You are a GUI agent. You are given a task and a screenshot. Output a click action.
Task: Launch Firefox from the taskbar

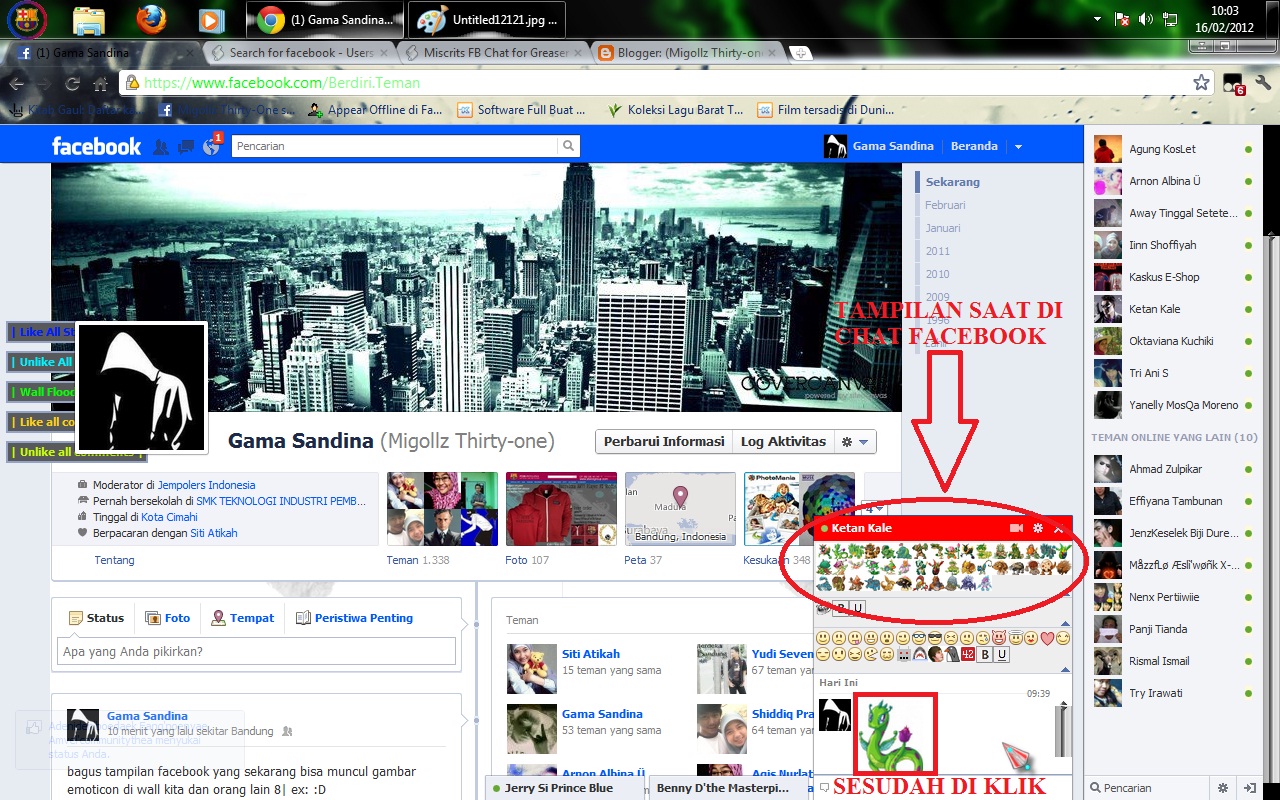pyautogui.click(x=151, y=19)
